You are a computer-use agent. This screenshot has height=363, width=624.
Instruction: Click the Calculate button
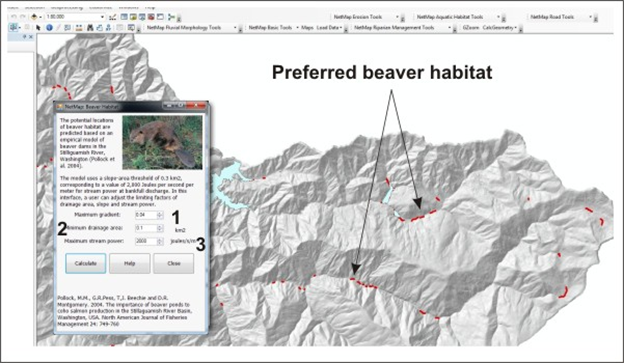pyautogui.click(x=86, y=263)
